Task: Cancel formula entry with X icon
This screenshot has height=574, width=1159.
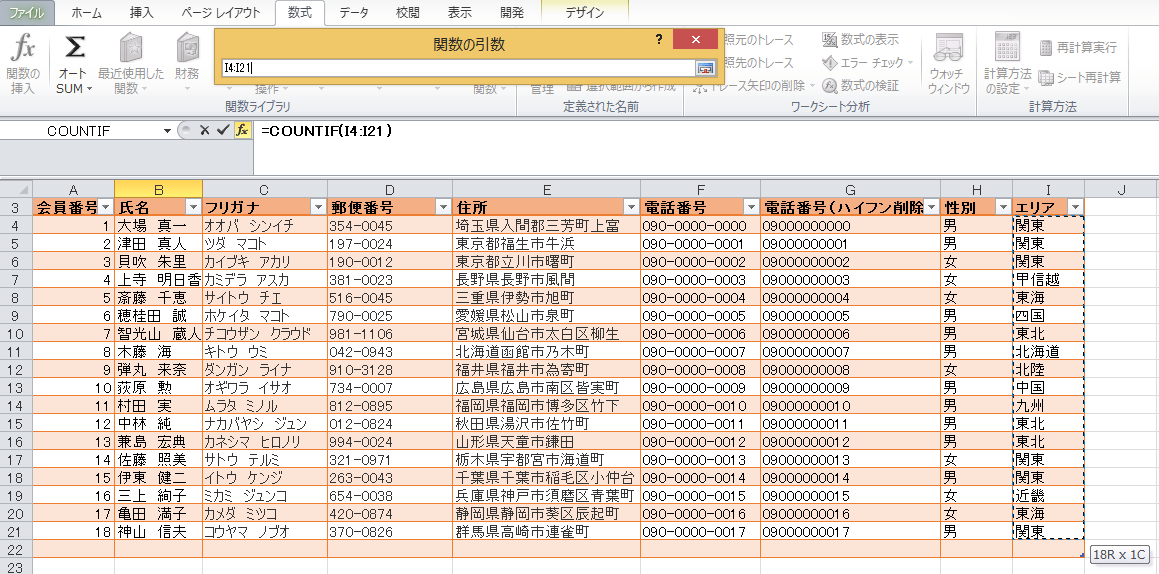Action: pos(205,131)
